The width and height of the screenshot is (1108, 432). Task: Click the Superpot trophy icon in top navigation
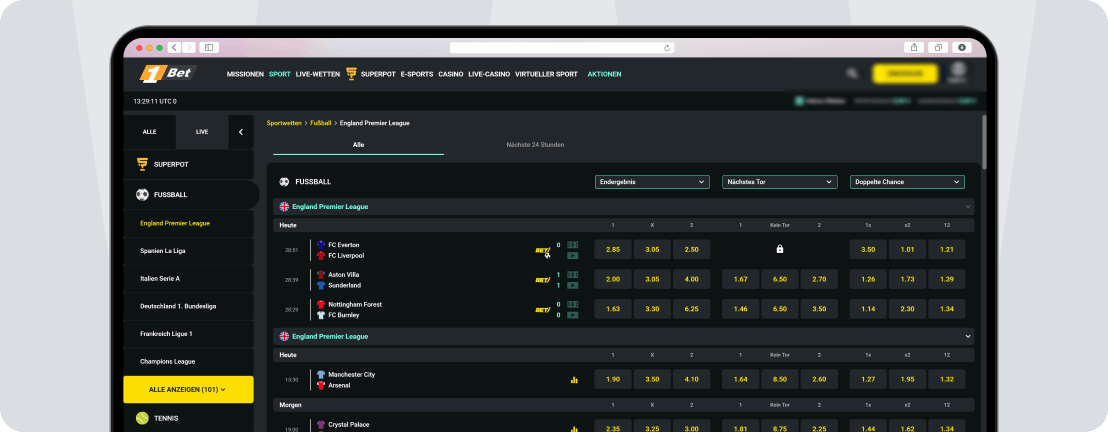[351, 74]
